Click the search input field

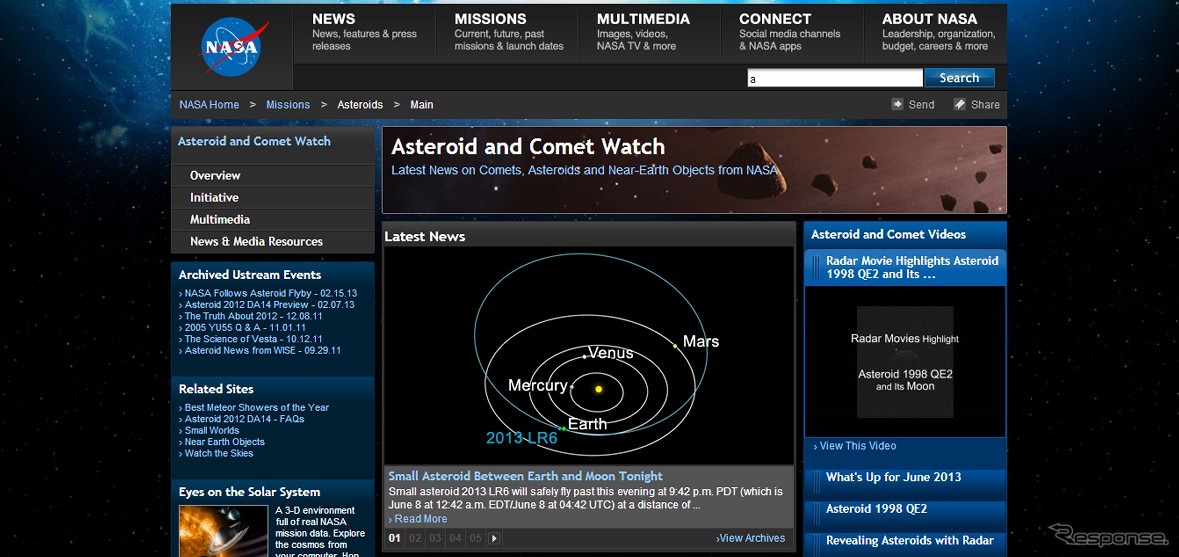click(835, 78)
